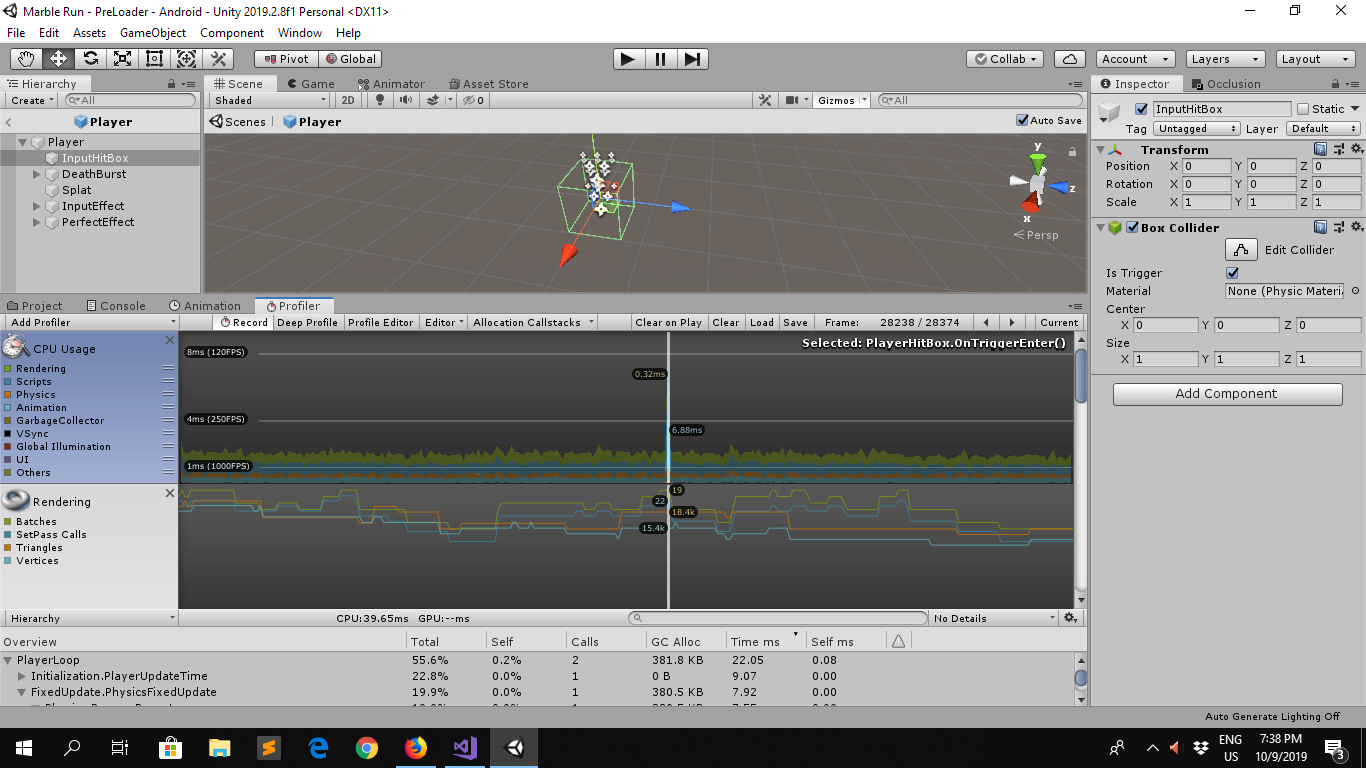Toggle Global handle rotation
The image size is (1366, 768).
pyautogui.click(x=351, y=59)
